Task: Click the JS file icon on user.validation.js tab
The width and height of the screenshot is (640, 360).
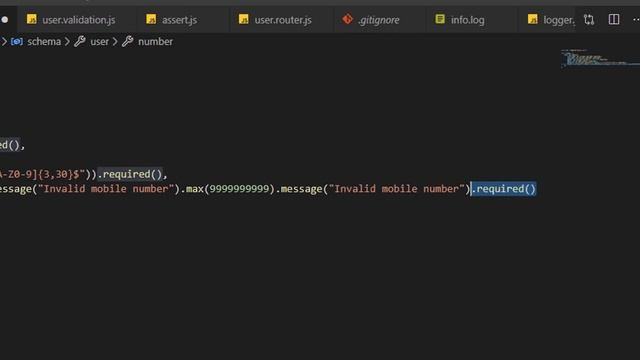Action: point(31,19)
